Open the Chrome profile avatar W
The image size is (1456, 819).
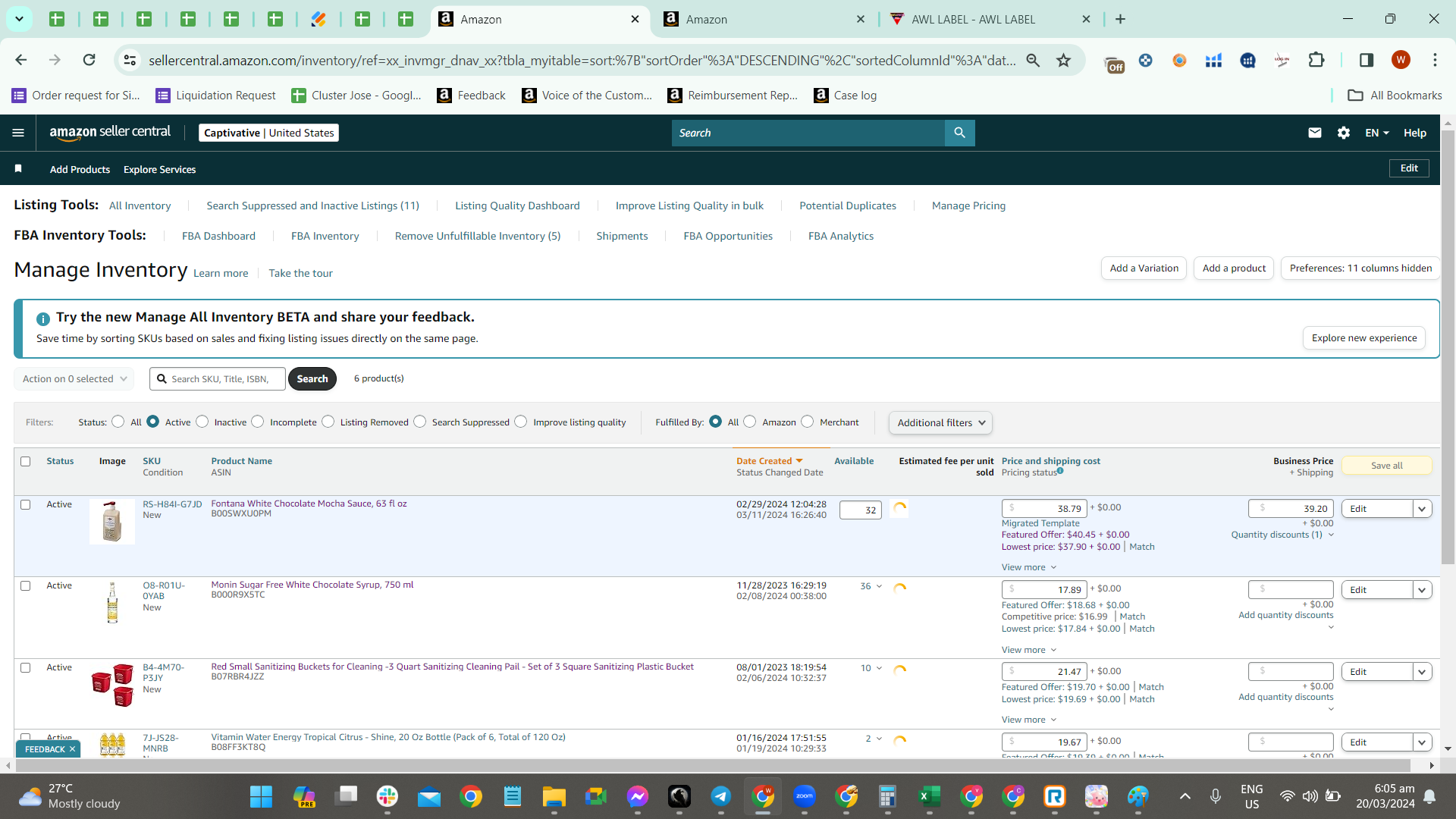point(1401,60)
